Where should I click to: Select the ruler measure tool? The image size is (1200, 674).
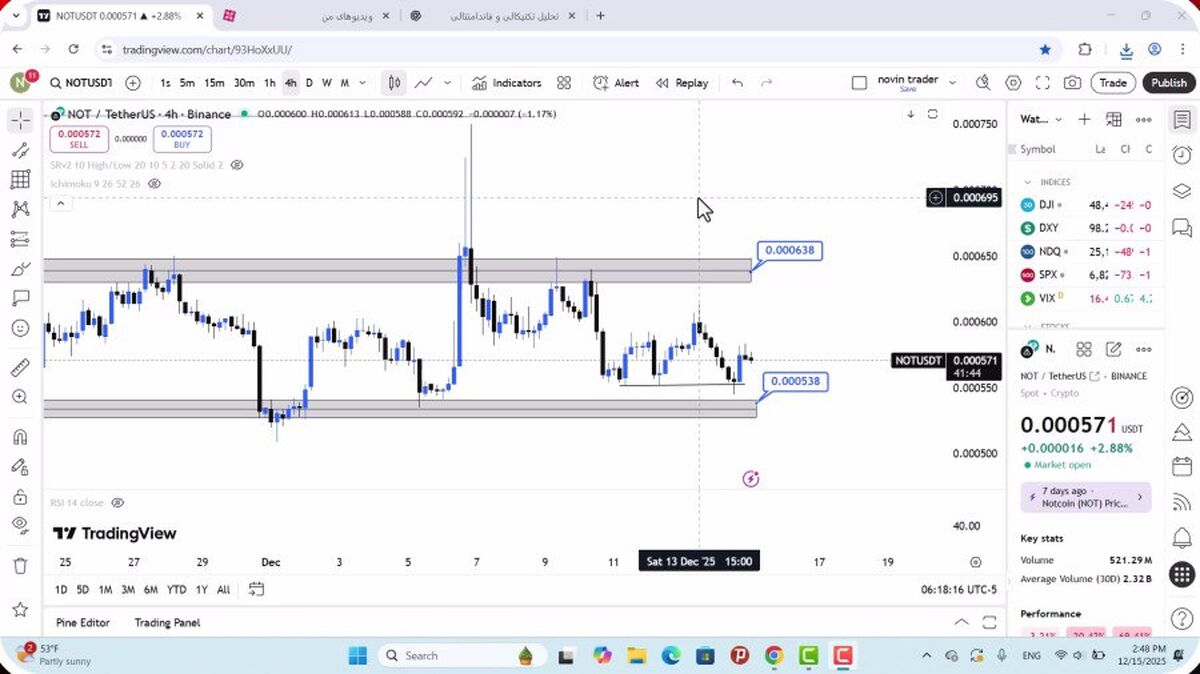20,368
